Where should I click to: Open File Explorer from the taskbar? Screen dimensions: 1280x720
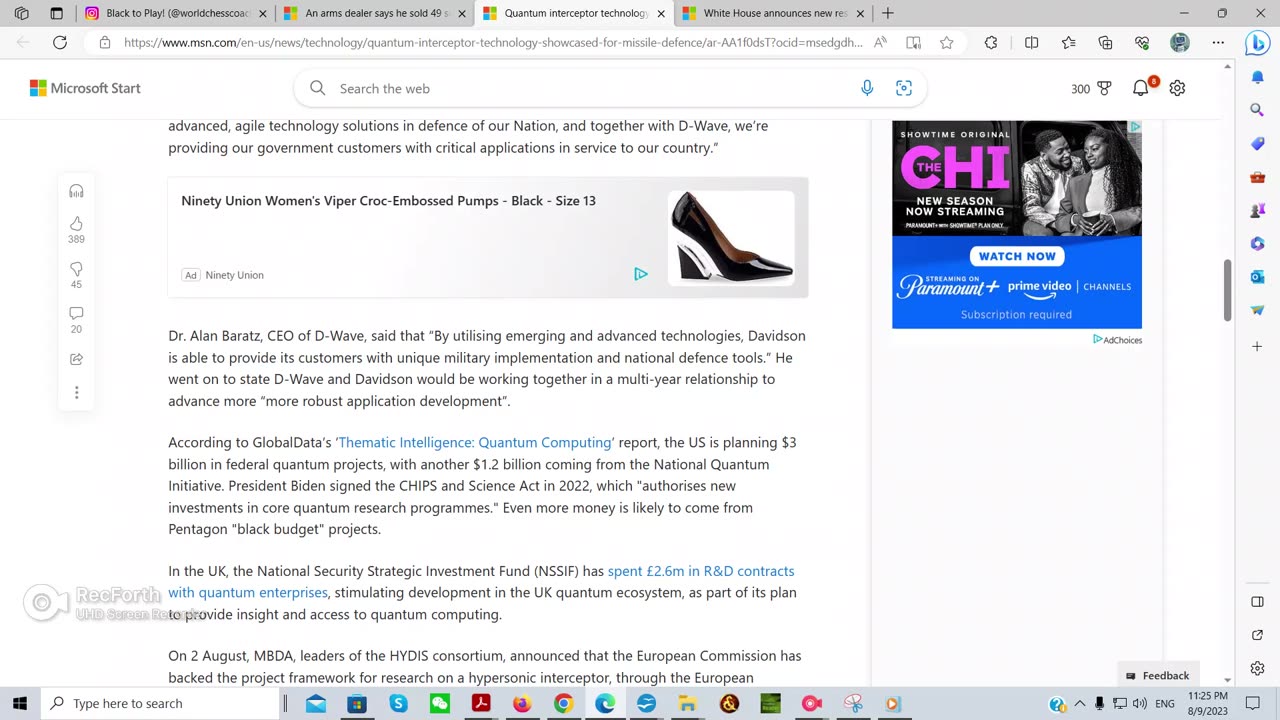click(x=687, y=704)
